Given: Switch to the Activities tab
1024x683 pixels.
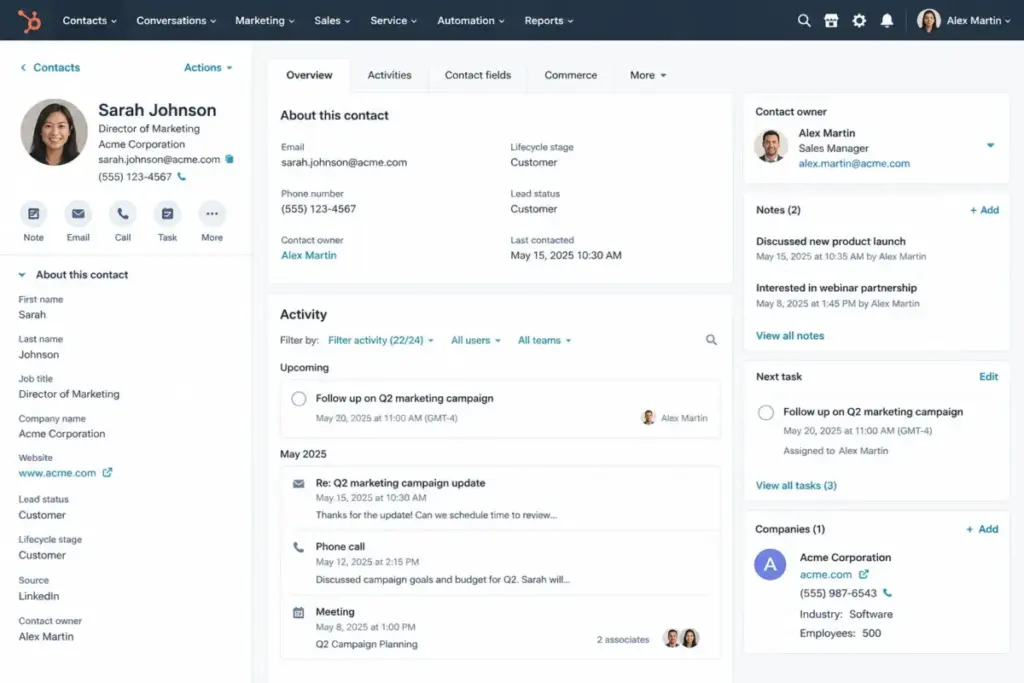Looking at the screenshot, I should 389,75.
